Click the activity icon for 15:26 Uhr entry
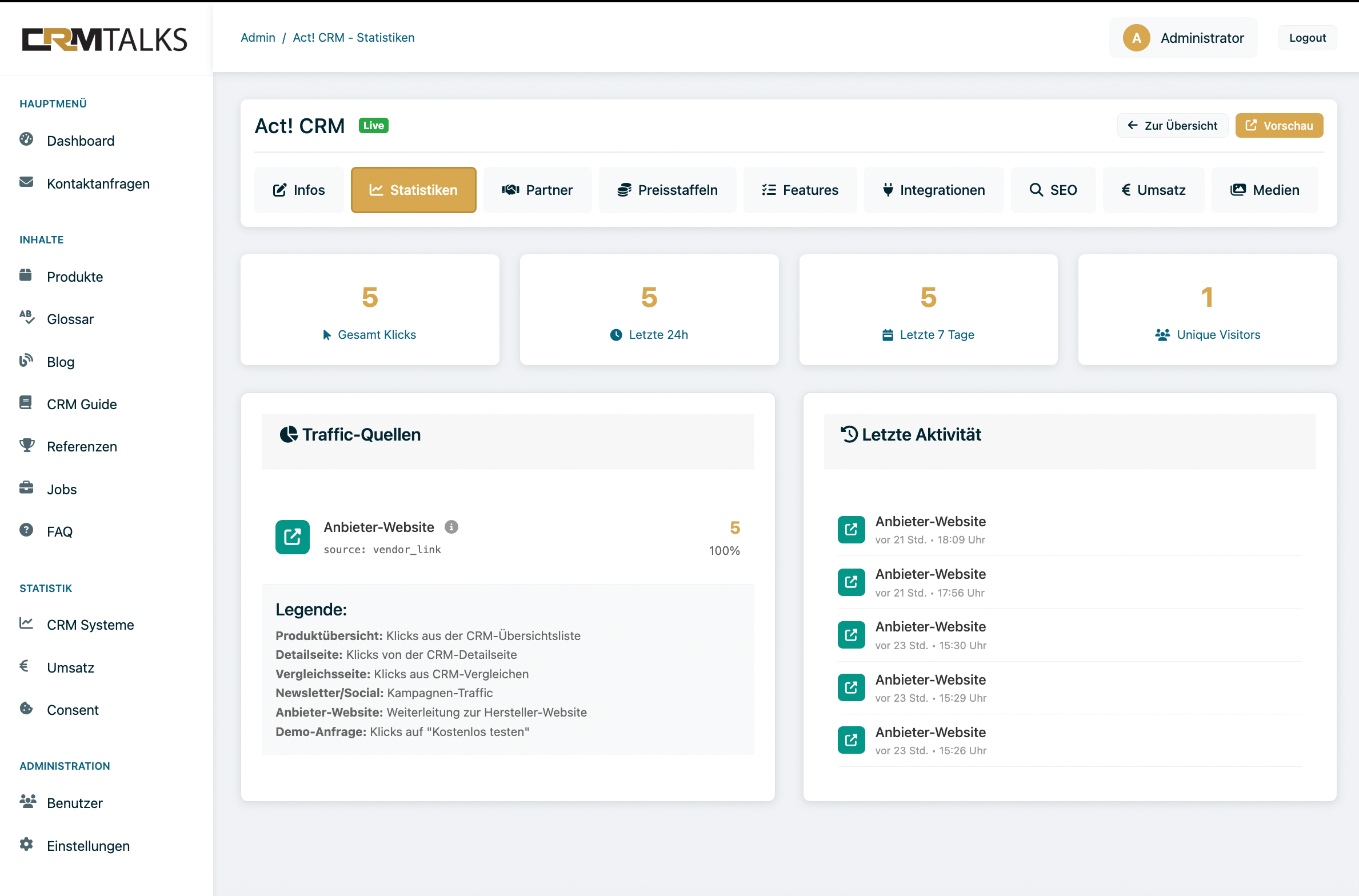The image size is (1359, 896). [852, 741]
